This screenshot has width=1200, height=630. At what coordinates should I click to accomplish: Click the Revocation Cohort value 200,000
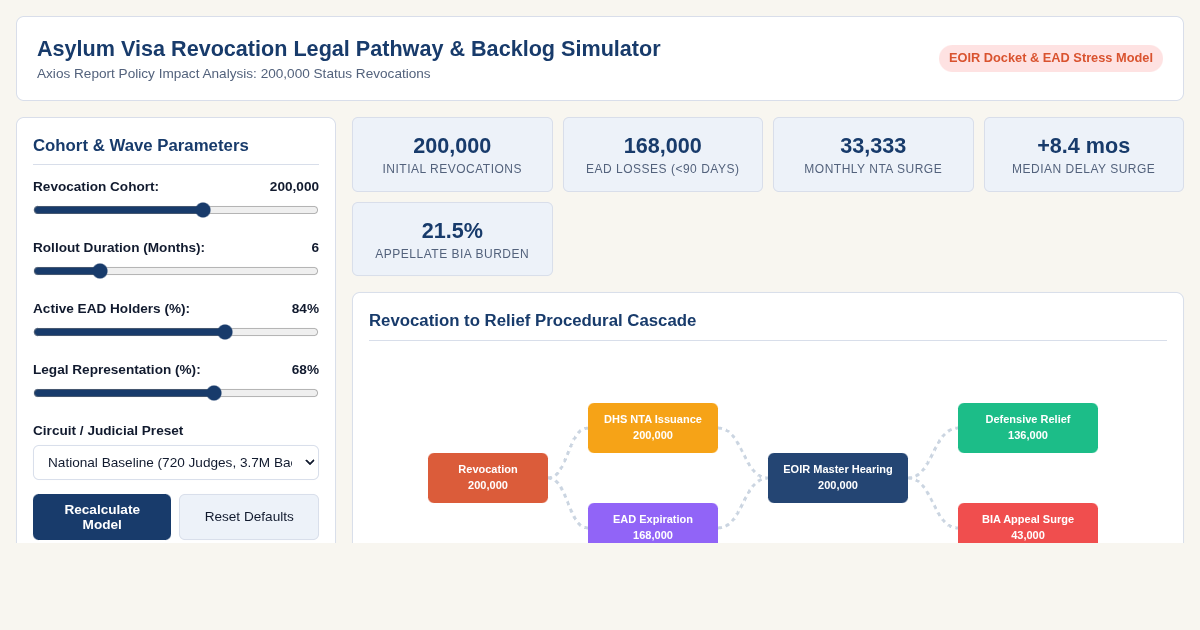coord(294,187)
